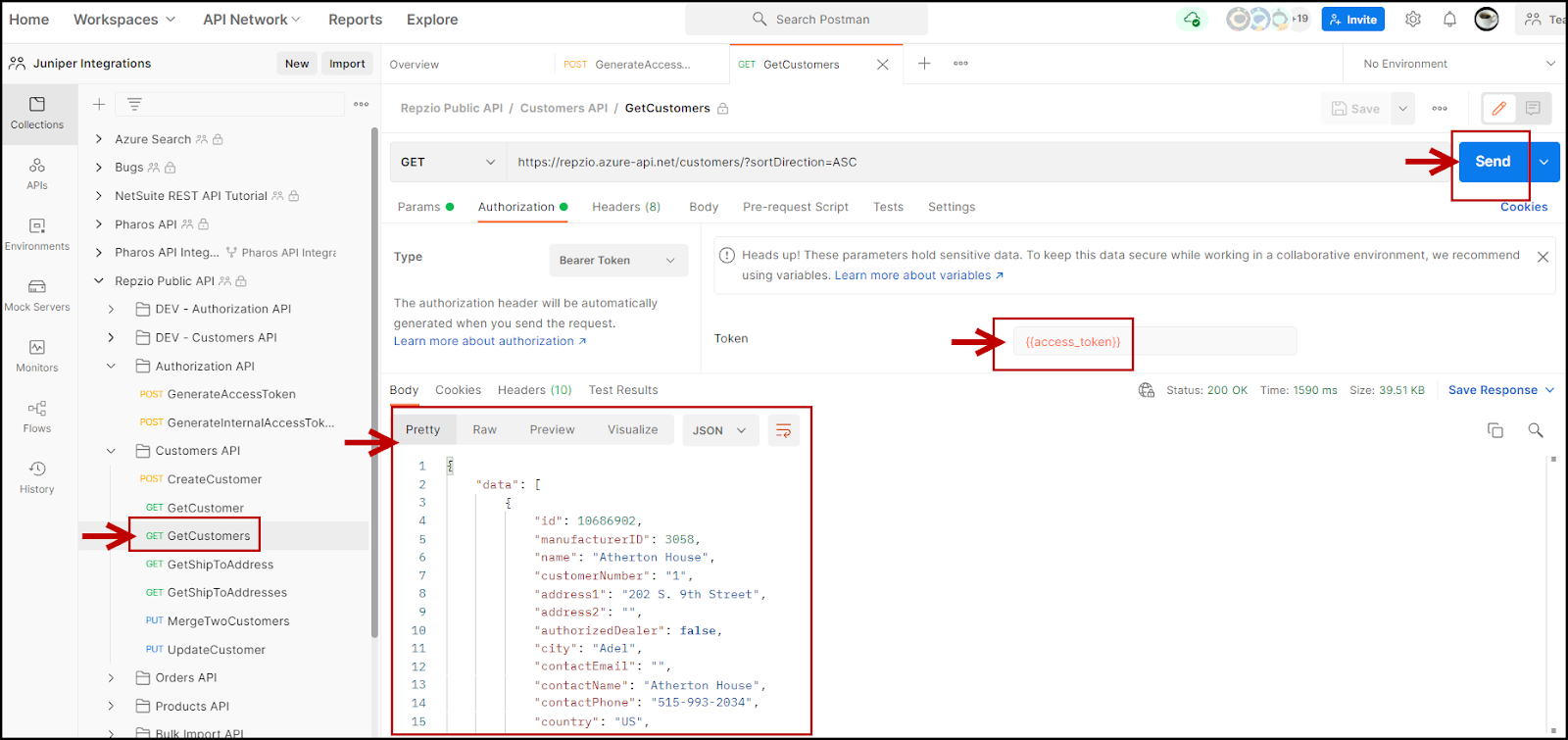Open the Bearer Token type dropdown
This screenshot has height=740, width=1568.
point(618,261)
